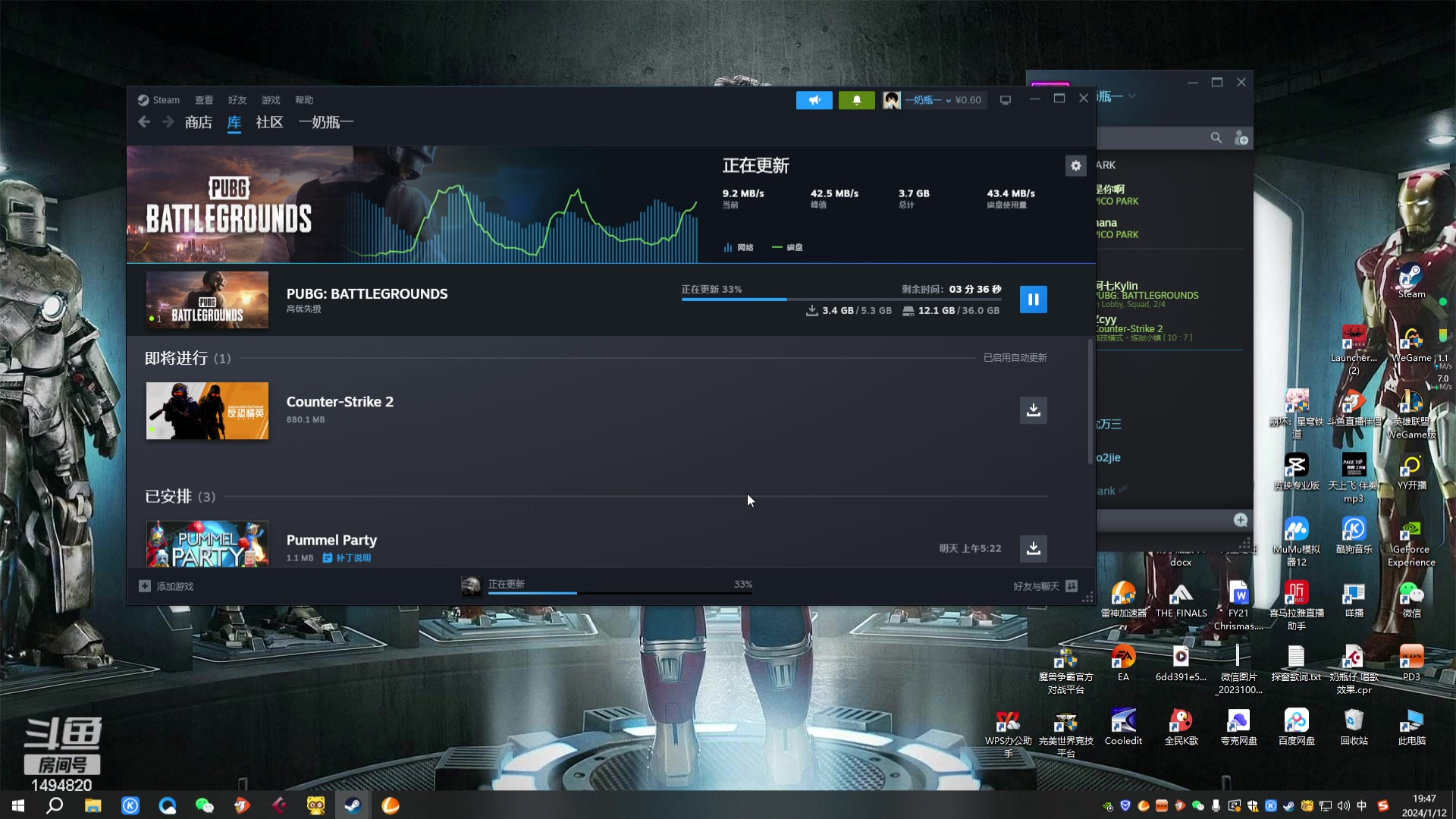
Task: Open File Explorer from taskbar
Action: [93, 805]
